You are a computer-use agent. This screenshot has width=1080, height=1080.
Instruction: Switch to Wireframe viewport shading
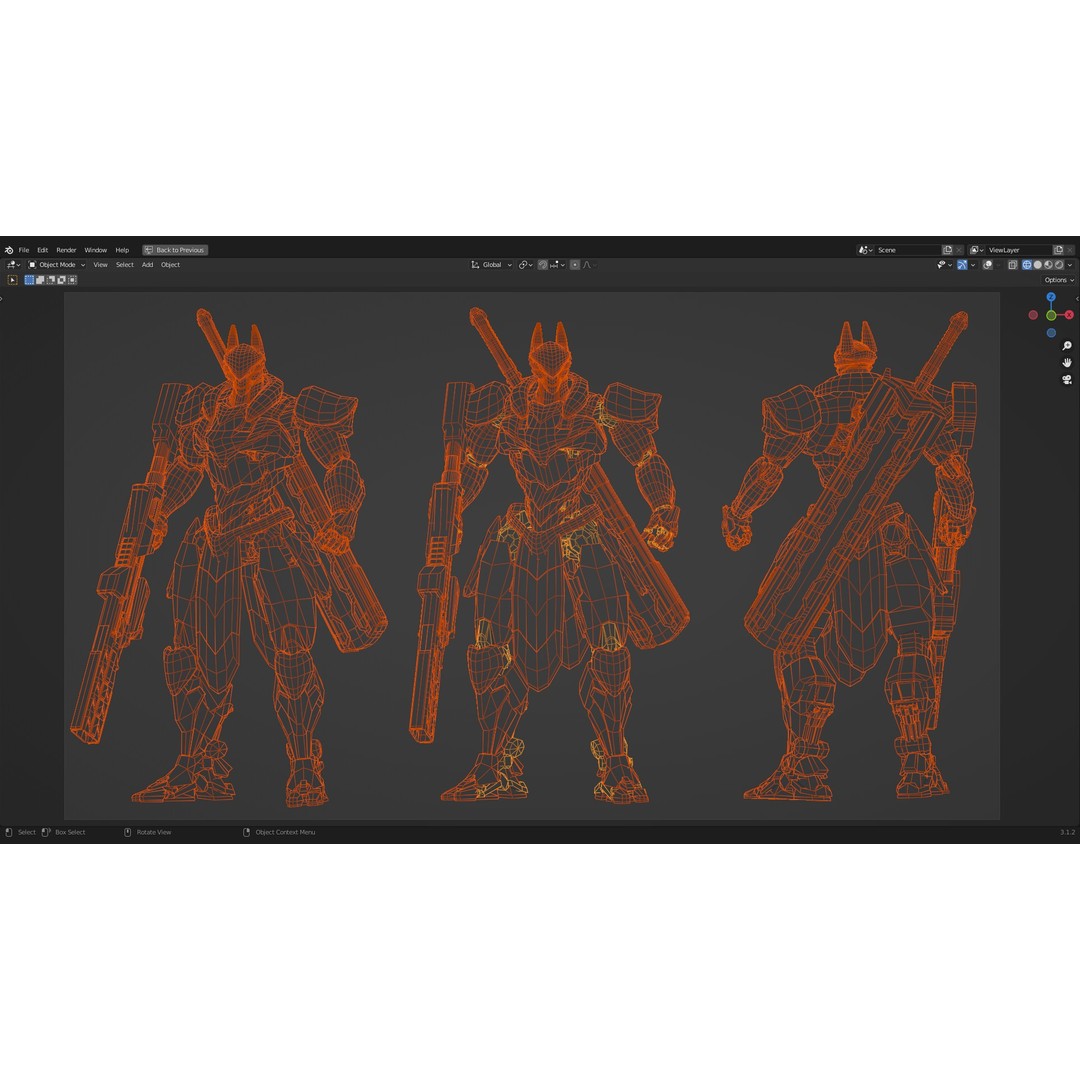click(x=1027, y=264)
